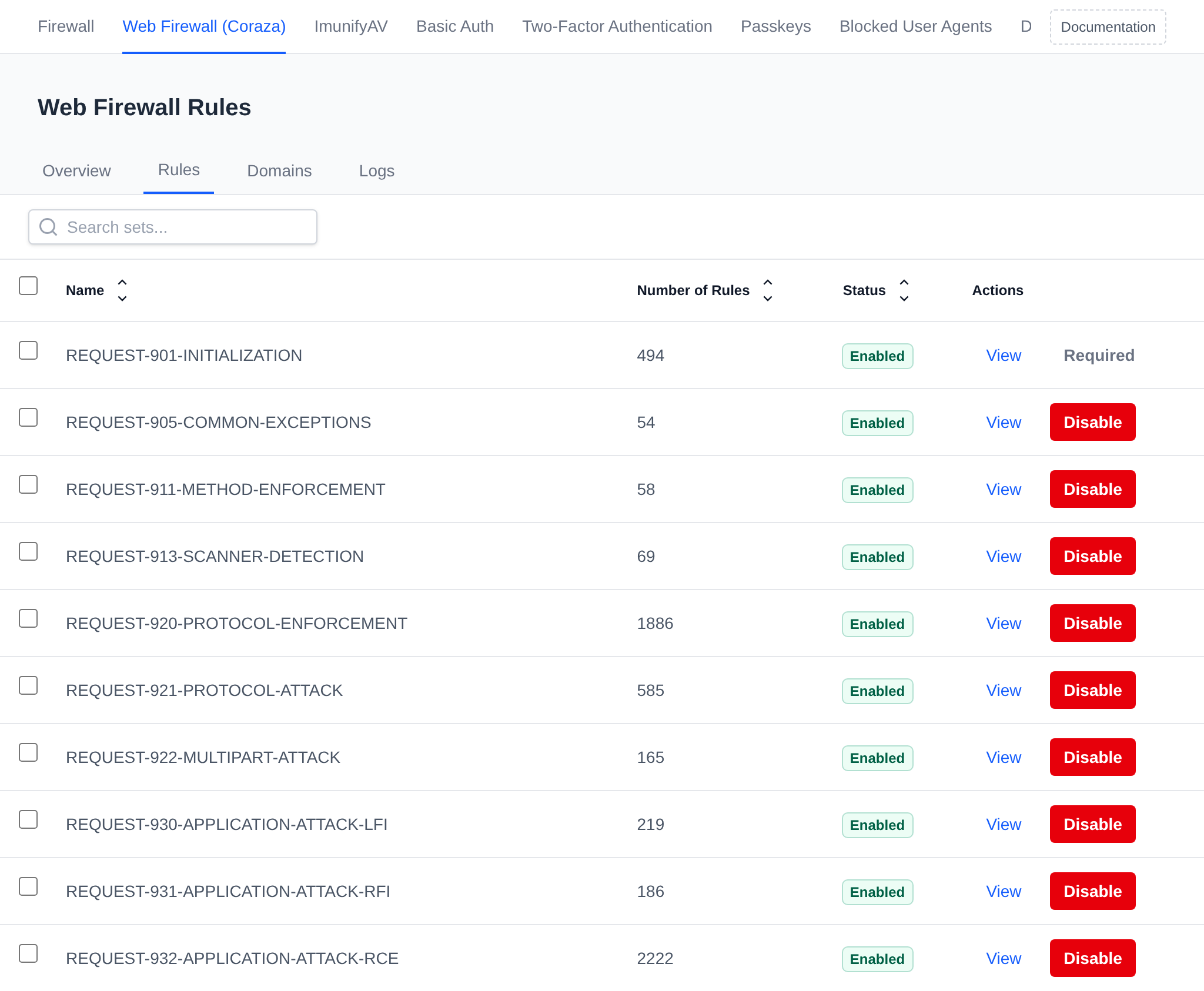Check REQUEST-905-COMMON-EXCEPTIONS row checkbox

(28, 417)
